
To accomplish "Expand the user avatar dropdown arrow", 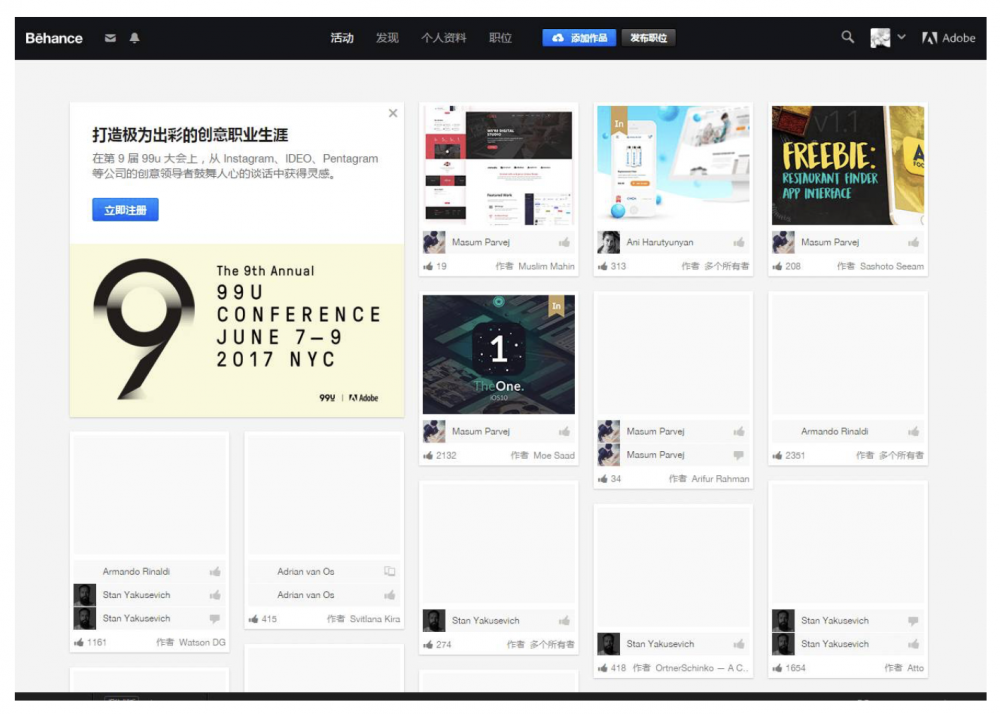I will (x=901, y=37).
